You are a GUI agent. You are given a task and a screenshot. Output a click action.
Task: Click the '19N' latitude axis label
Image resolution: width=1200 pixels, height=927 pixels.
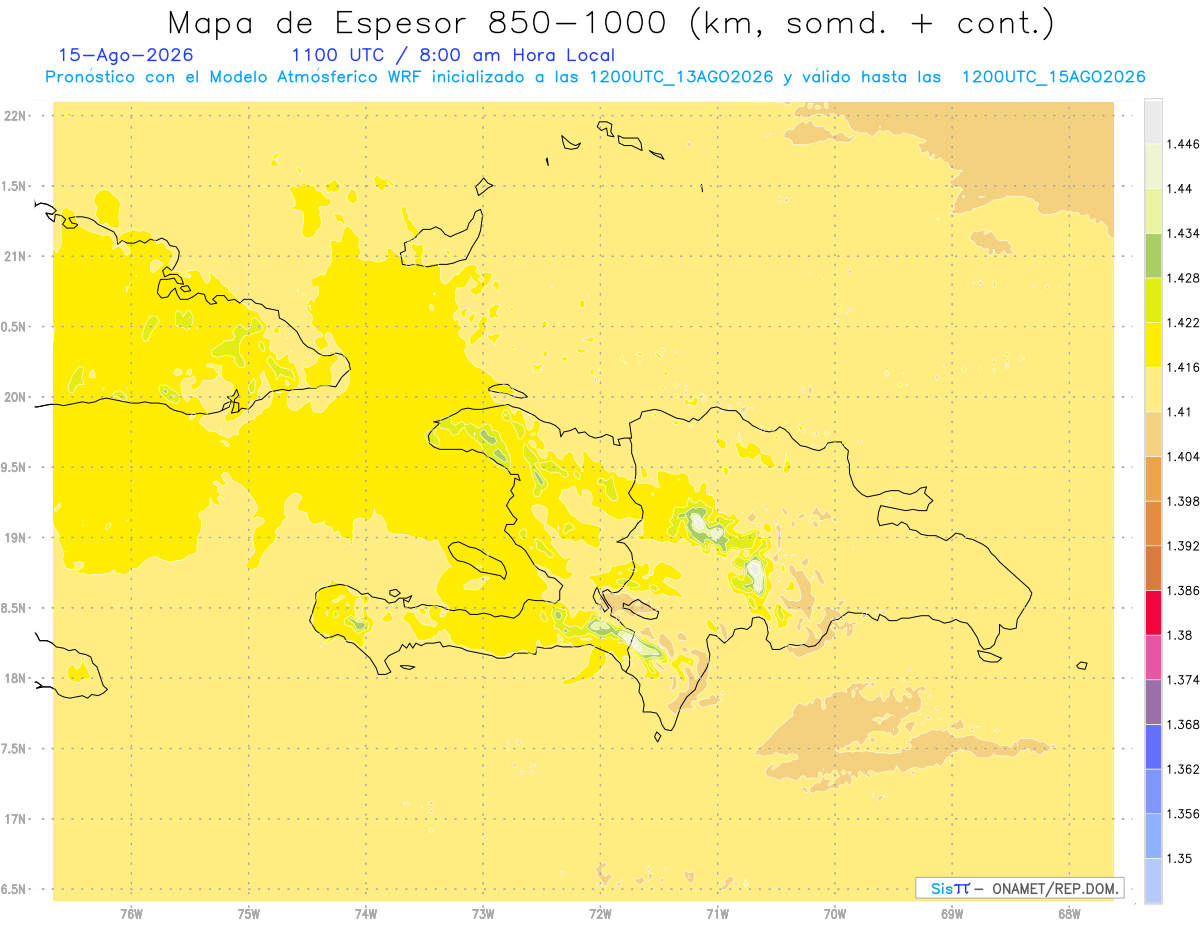click(16, 538)
